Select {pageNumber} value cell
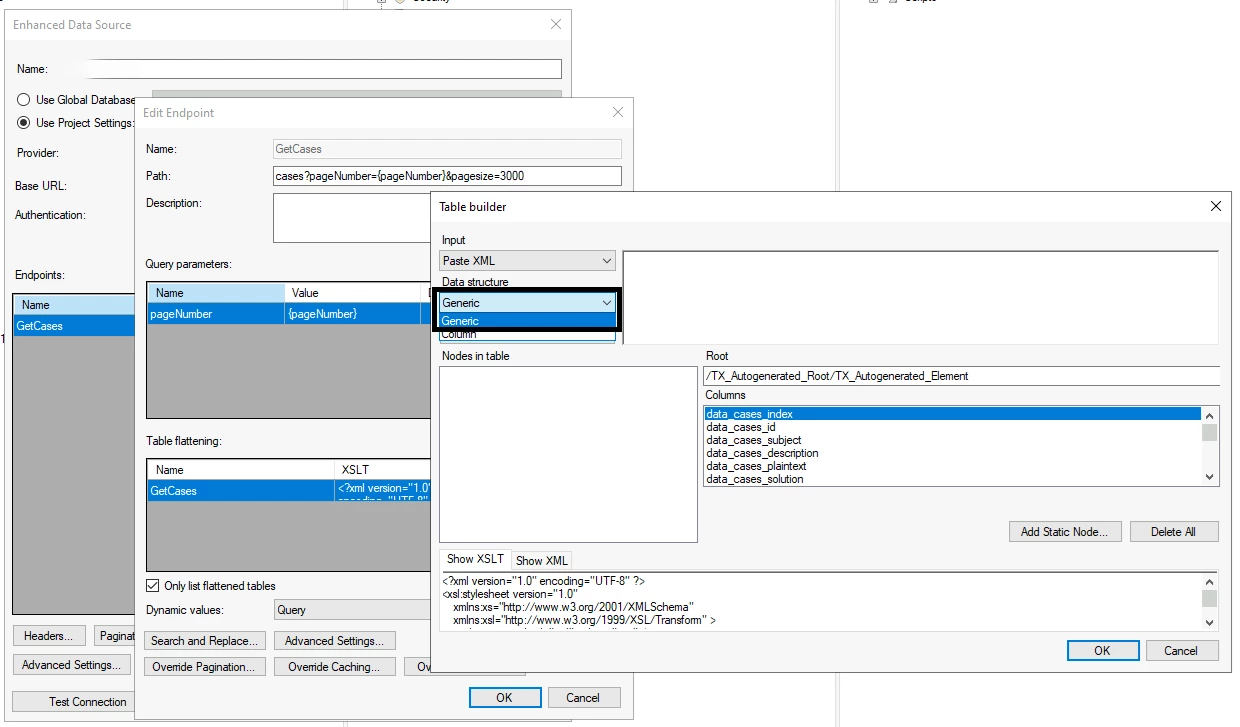Screen dimensions: 1240x727 (355, 314)
